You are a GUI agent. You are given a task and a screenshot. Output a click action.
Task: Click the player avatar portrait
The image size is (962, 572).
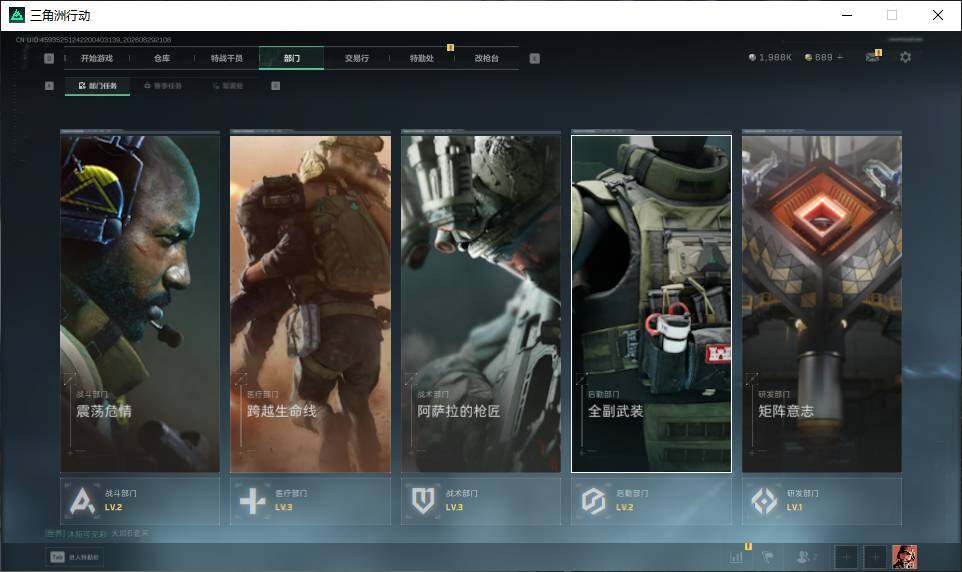pyautogui.click(x=904, y=557)
